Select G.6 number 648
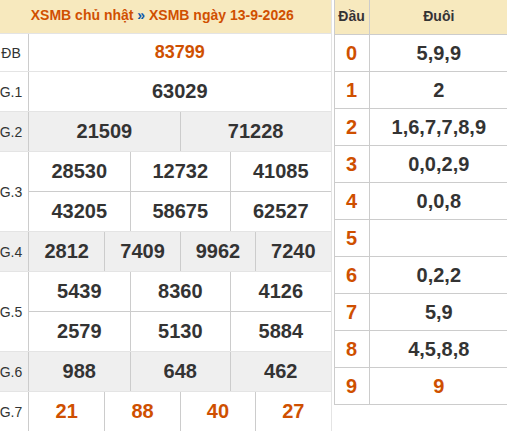 tap(180, 371)
